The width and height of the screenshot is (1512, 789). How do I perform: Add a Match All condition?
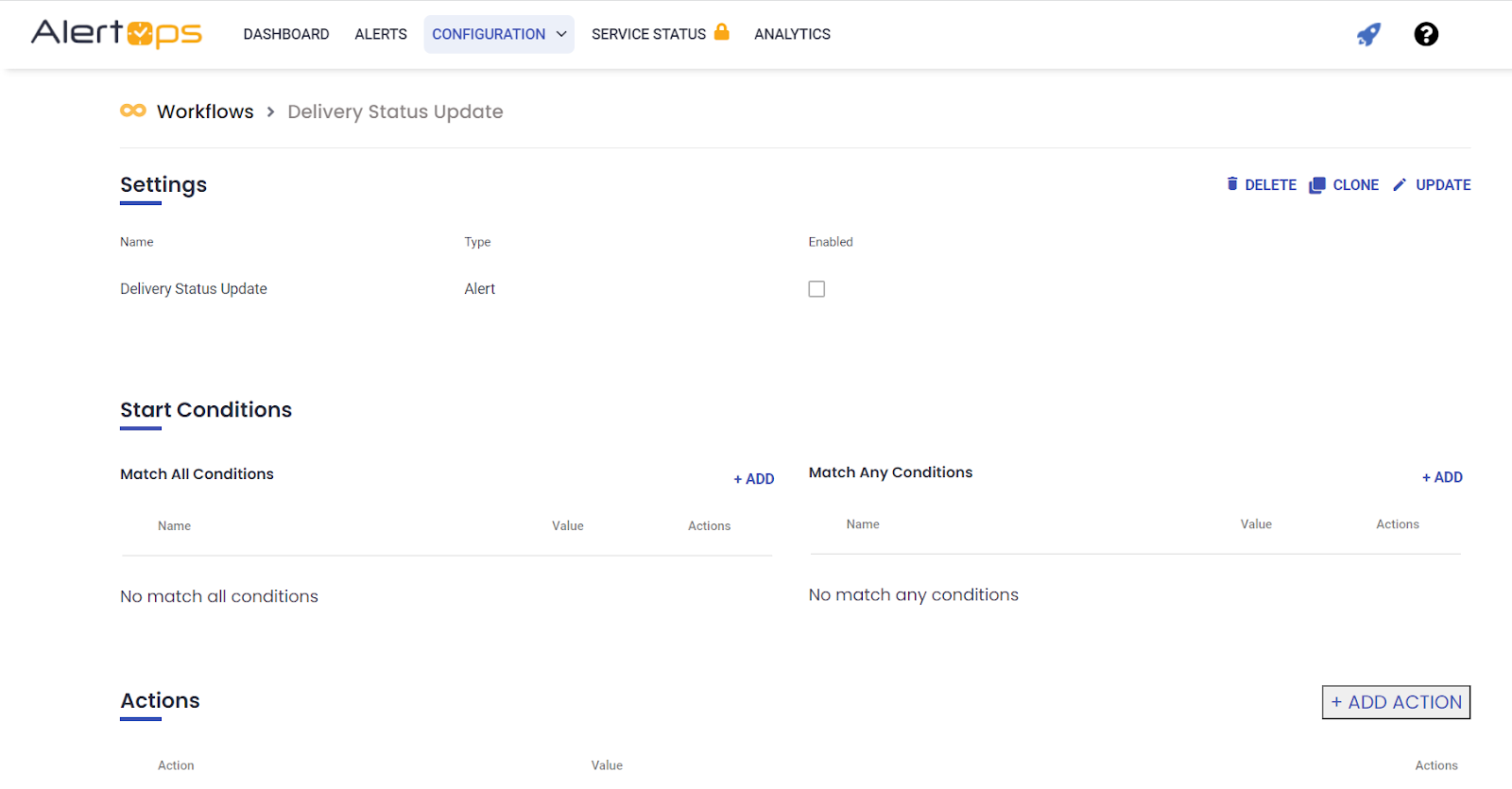point(754,479)
